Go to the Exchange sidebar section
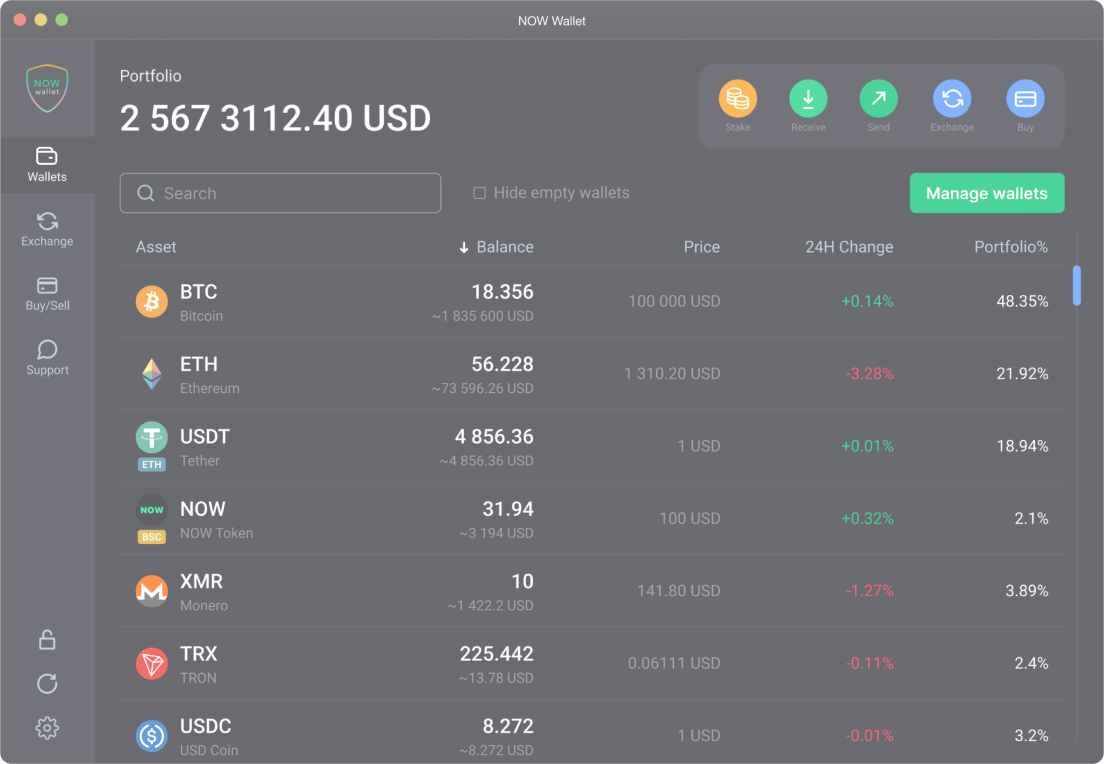This screenshot has width=1104, height=764. click(47, 230)
